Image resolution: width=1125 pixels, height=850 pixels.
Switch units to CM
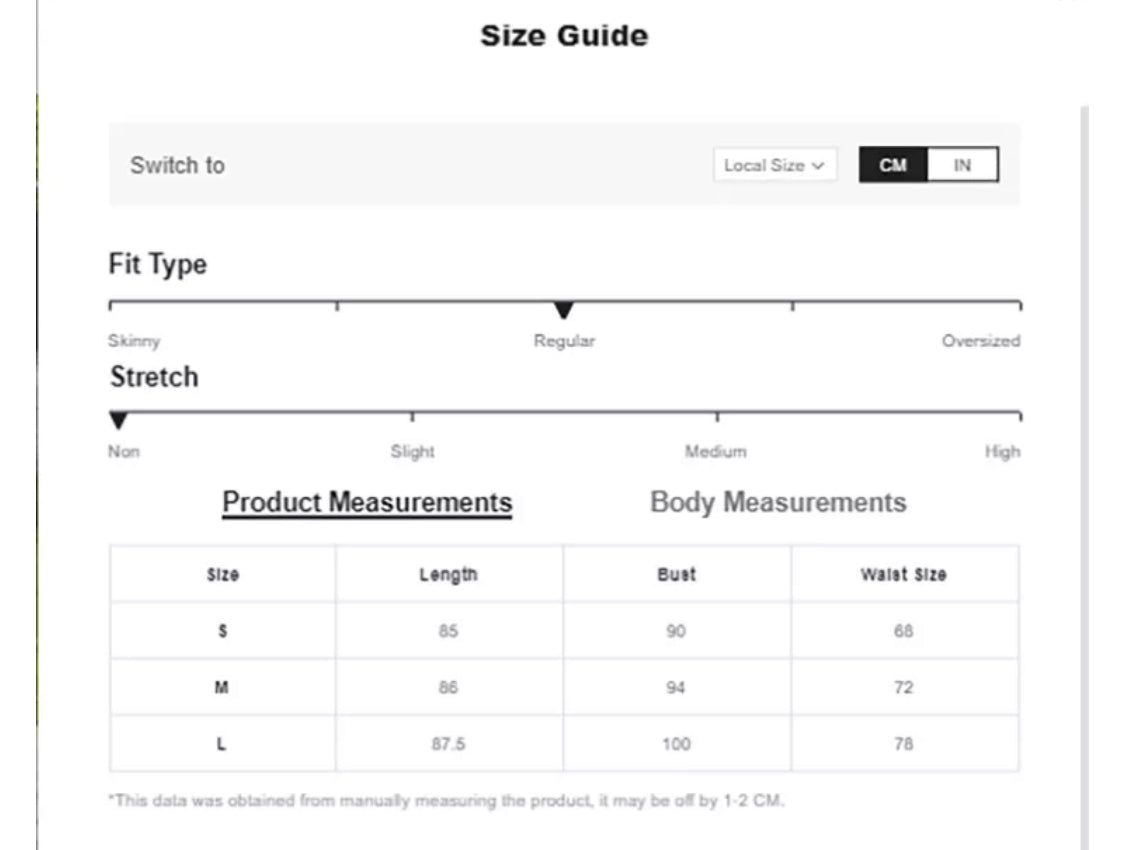click(893, 165)
